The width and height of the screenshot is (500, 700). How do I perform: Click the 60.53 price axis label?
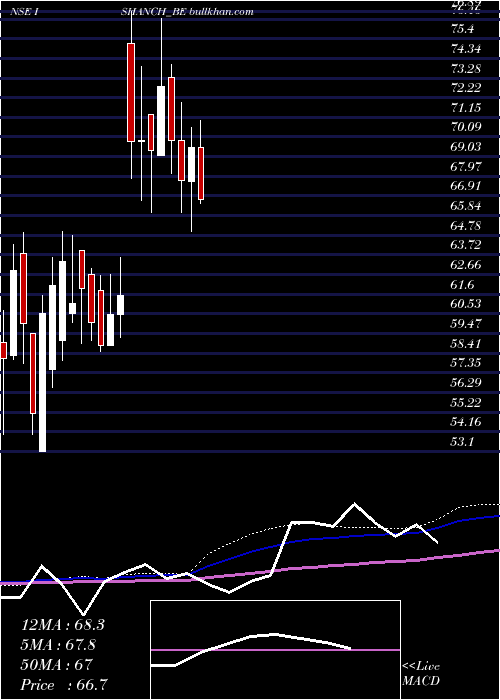(466, 304)
